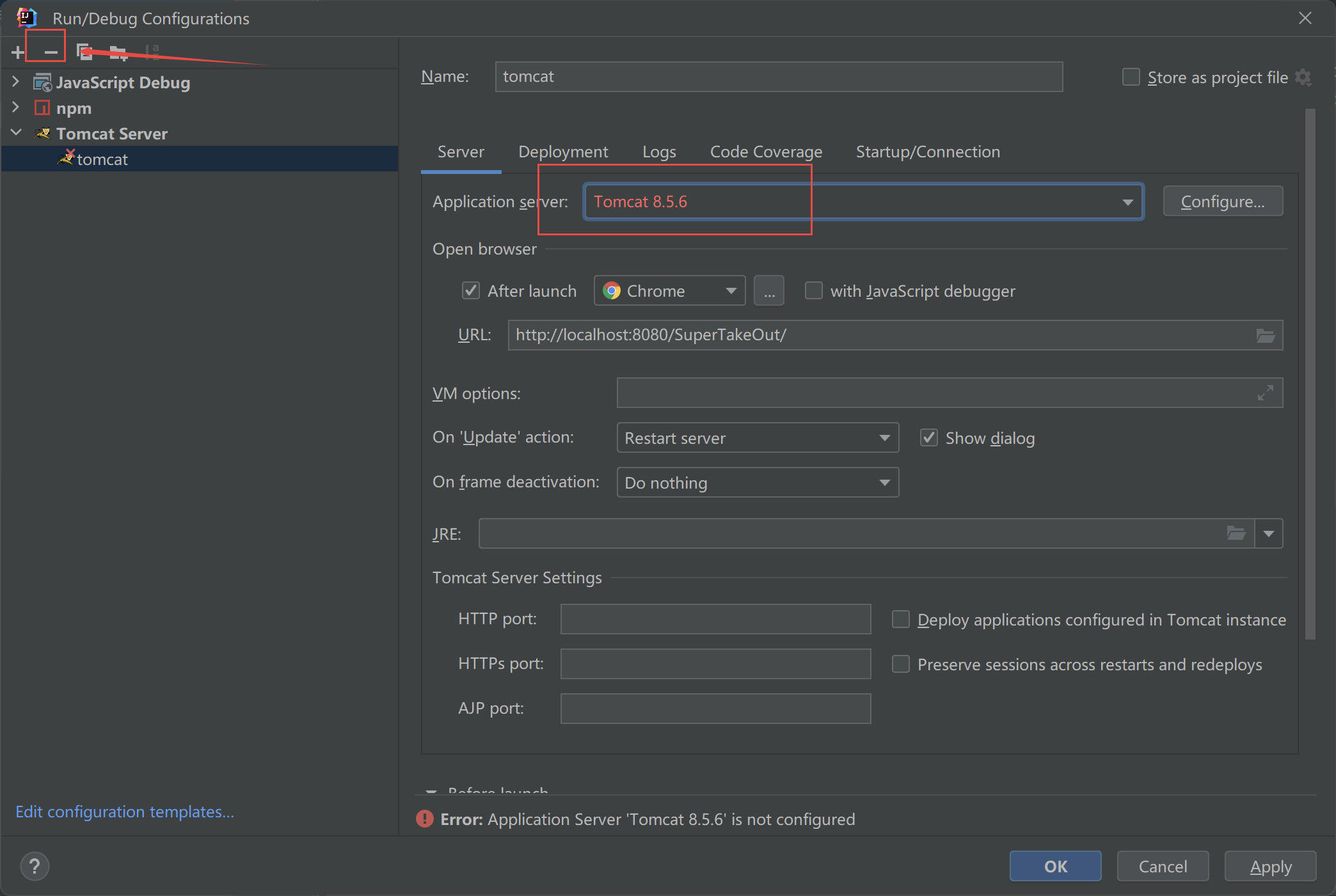The image size is (1336, 896).
Task: Click the folder browse icon in URL field
Action: pos(1265,335)
